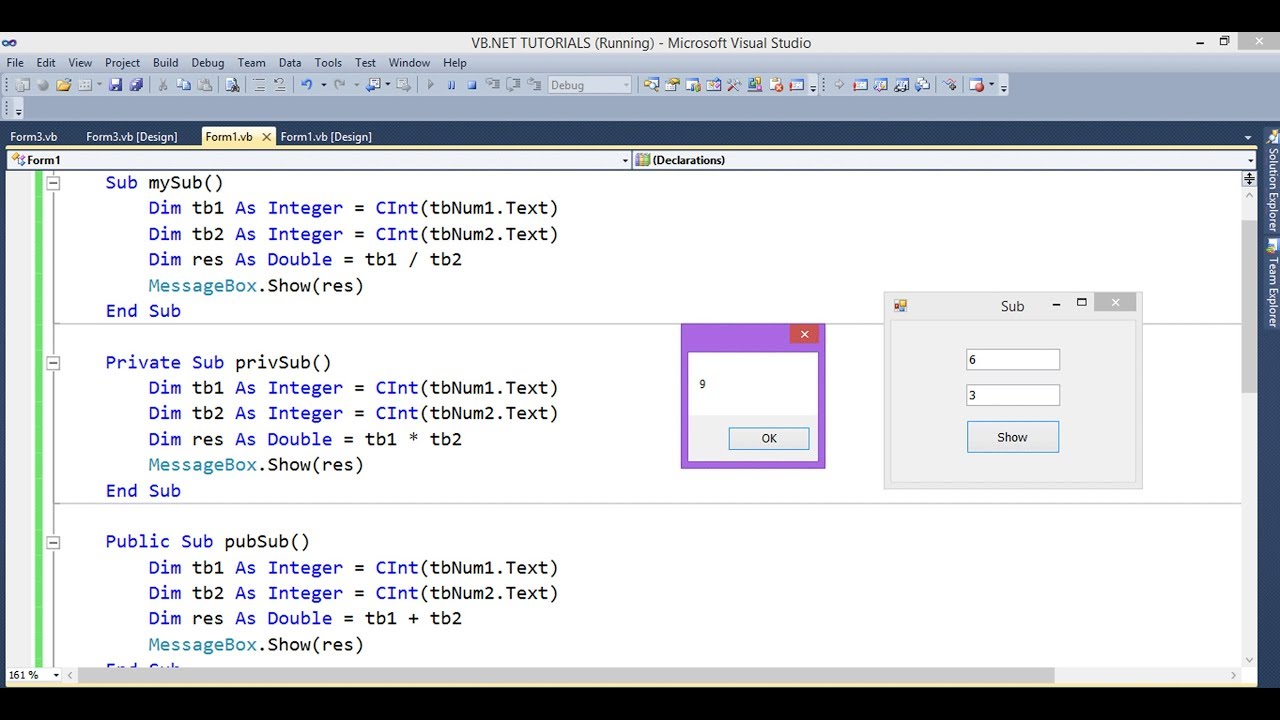Click the Undo arrow icon
The width and height of the screenshot is (1280, 720).
(x=307, y=85)
